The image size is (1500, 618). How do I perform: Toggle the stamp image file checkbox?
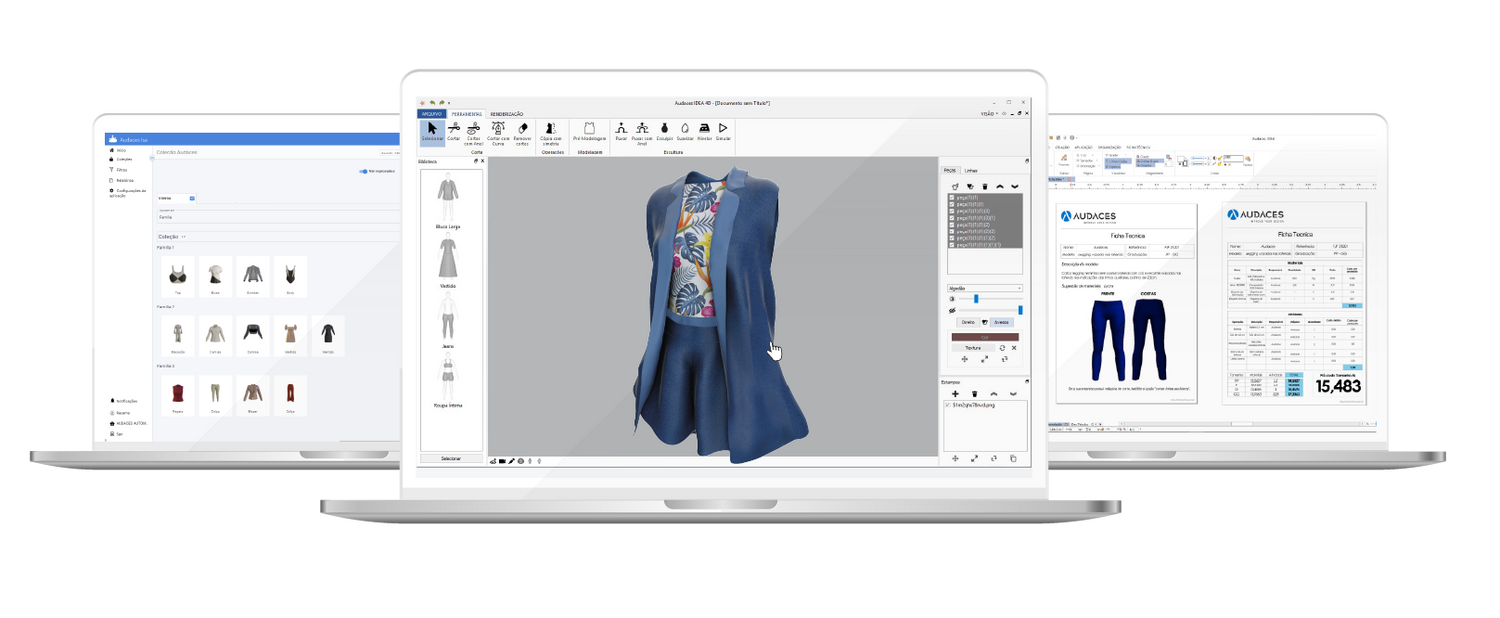(949, 405)
